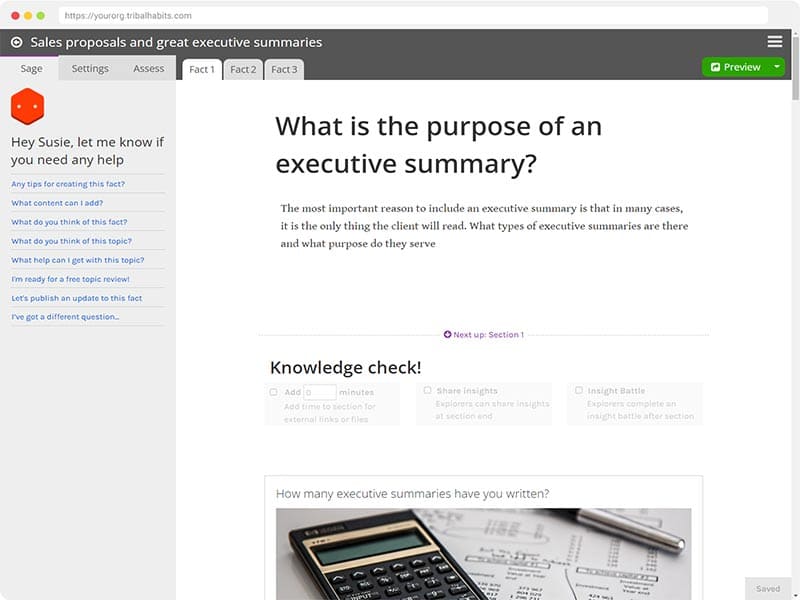Enable the Add minutes checkbox

click(274, 392)
